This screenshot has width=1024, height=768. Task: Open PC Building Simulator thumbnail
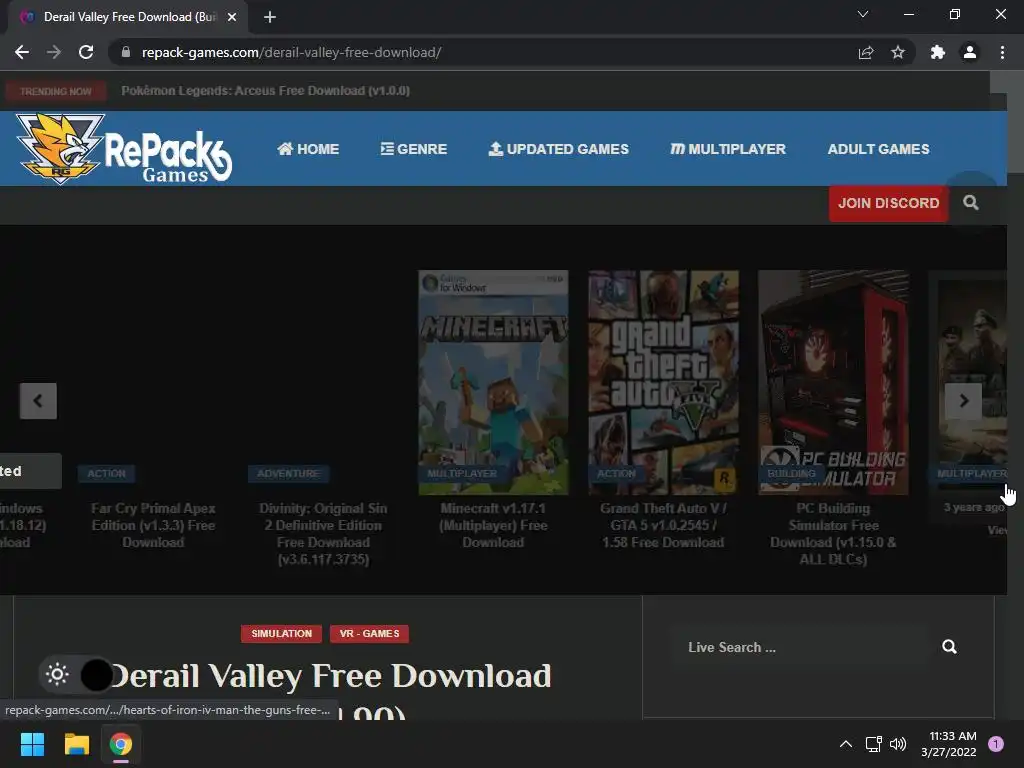(833, 382)
